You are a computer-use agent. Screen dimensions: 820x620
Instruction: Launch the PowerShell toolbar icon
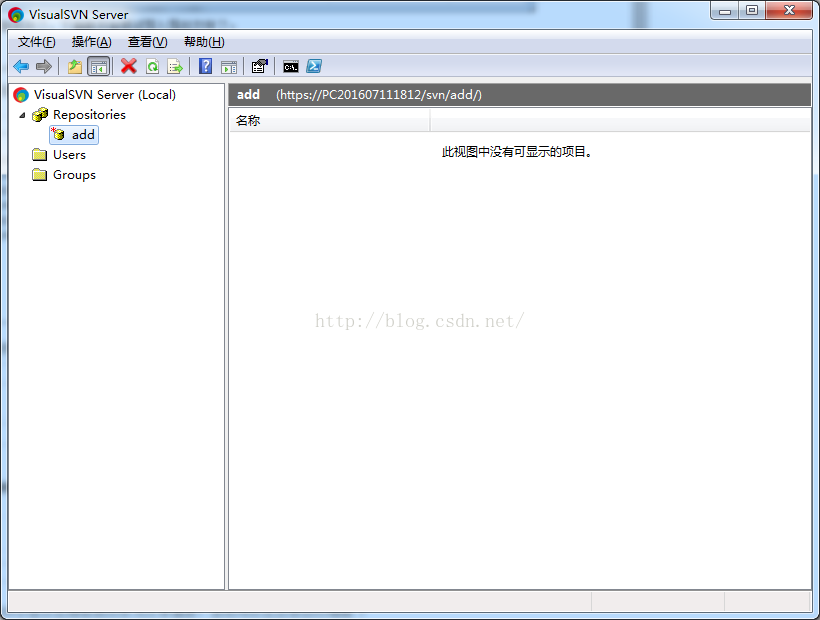point(314,66)
